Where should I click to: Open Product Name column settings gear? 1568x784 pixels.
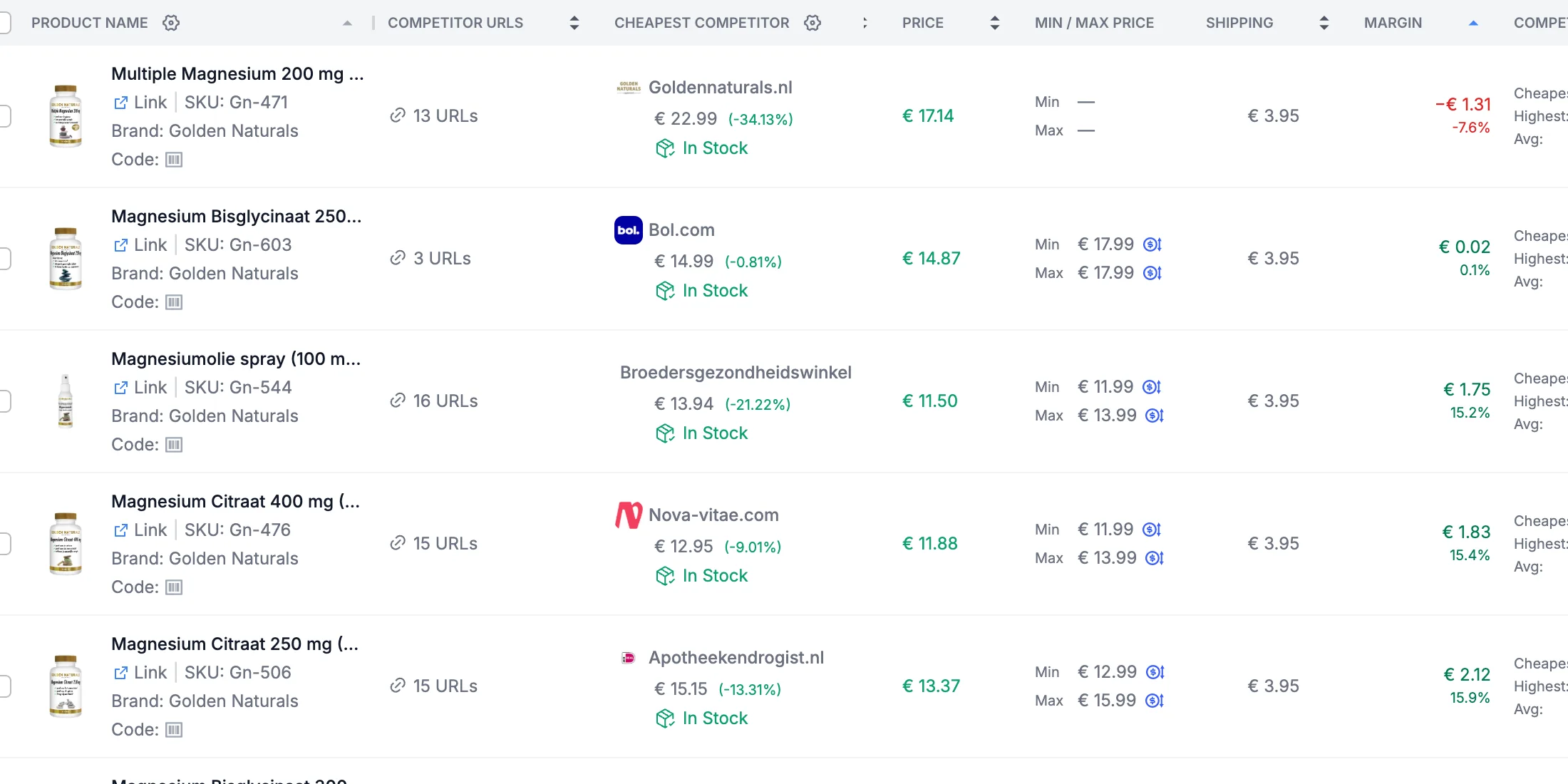tap(171, 23)
